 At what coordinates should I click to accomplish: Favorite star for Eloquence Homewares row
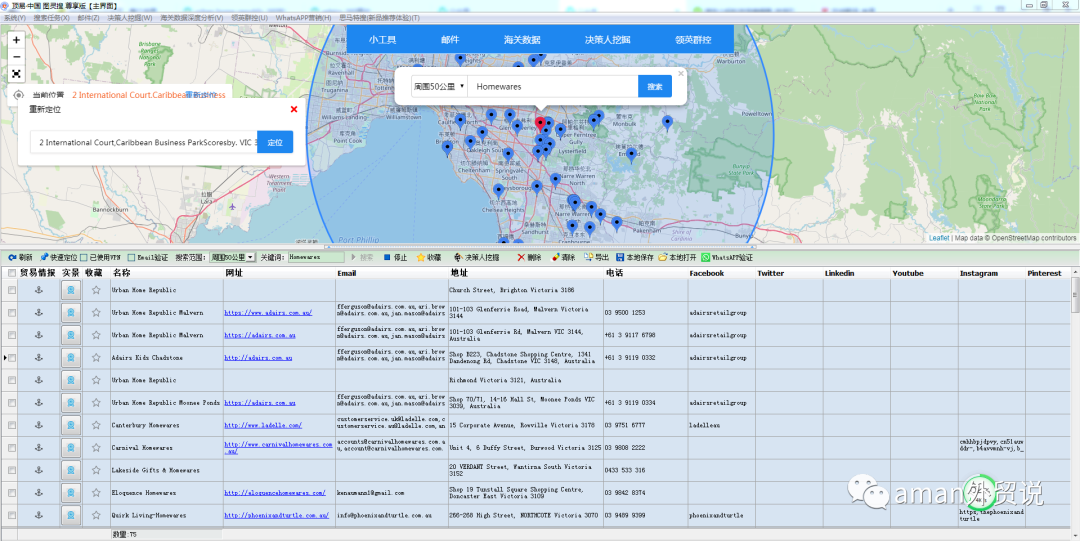[96, 493]
